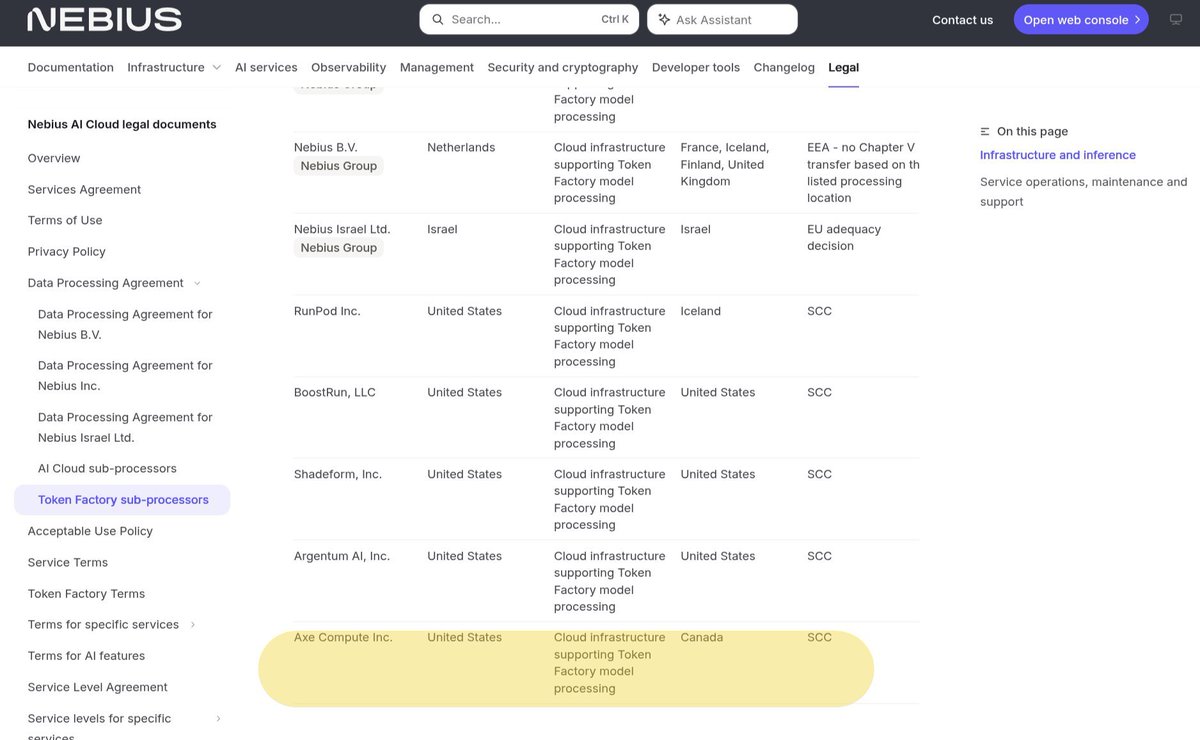Viewport: 1200px width, 740px height.
Task: Click the Contact us link
Action: (963, 19)
